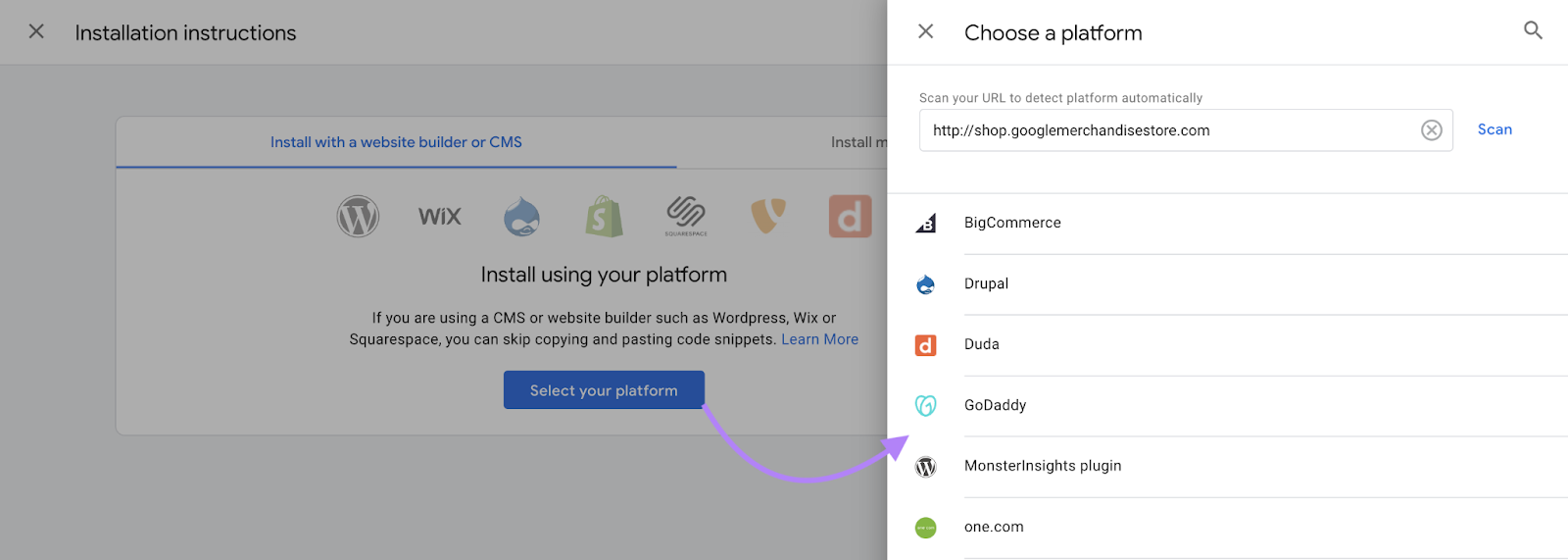The height and width of the screenshot is (560, 1568).
Task: Close the Choose a platform panel
Action: (925, 31)
